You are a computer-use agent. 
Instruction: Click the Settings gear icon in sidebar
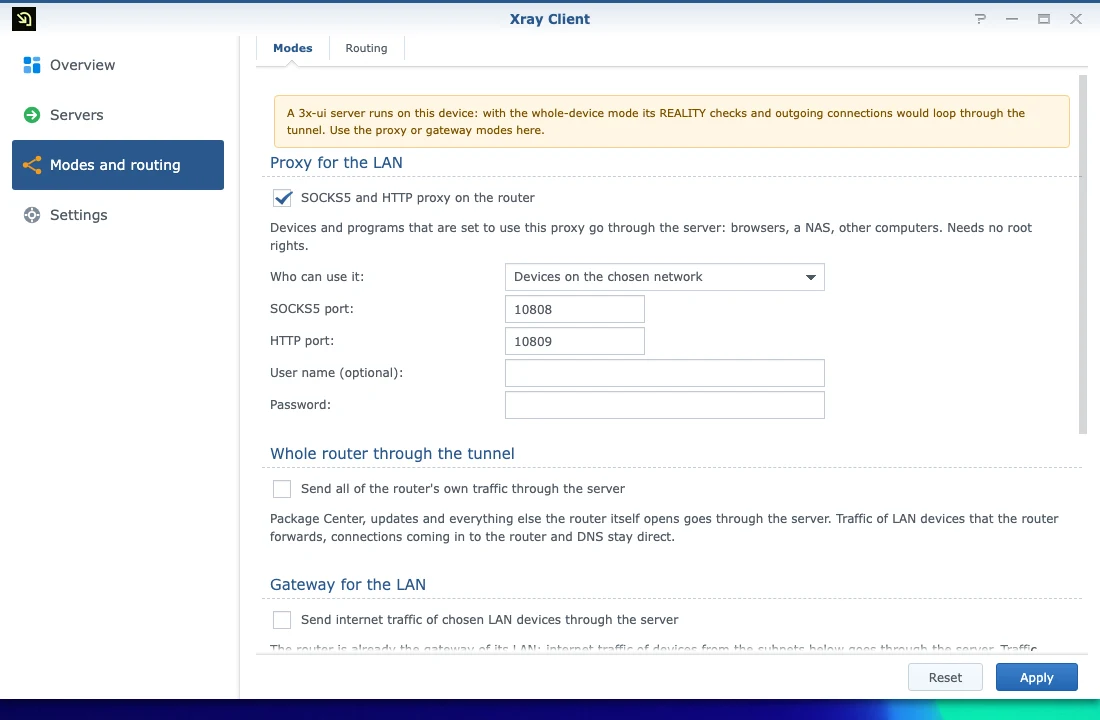[x=32, y=215]
